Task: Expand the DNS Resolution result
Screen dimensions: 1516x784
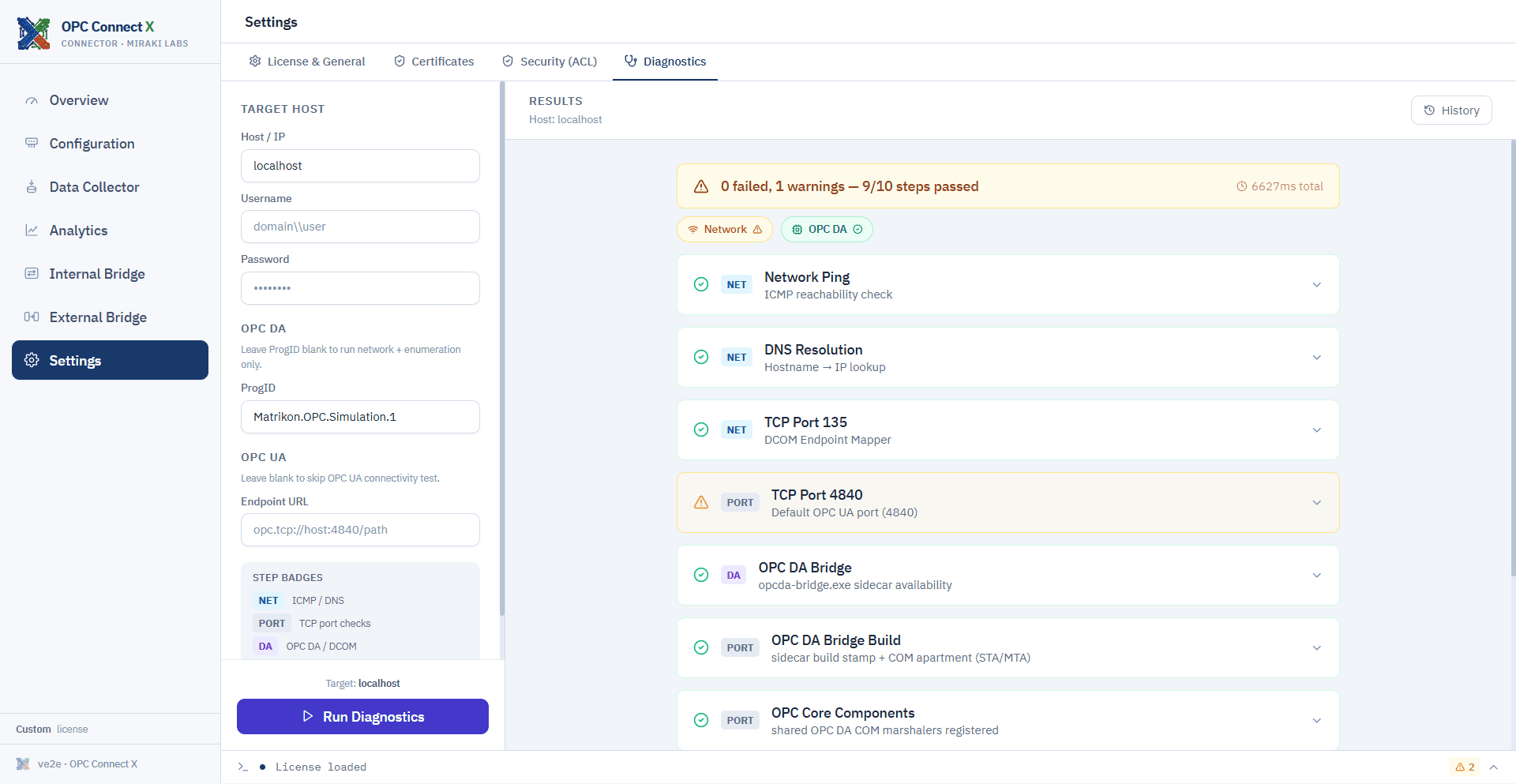Action: pos(1317,358)
